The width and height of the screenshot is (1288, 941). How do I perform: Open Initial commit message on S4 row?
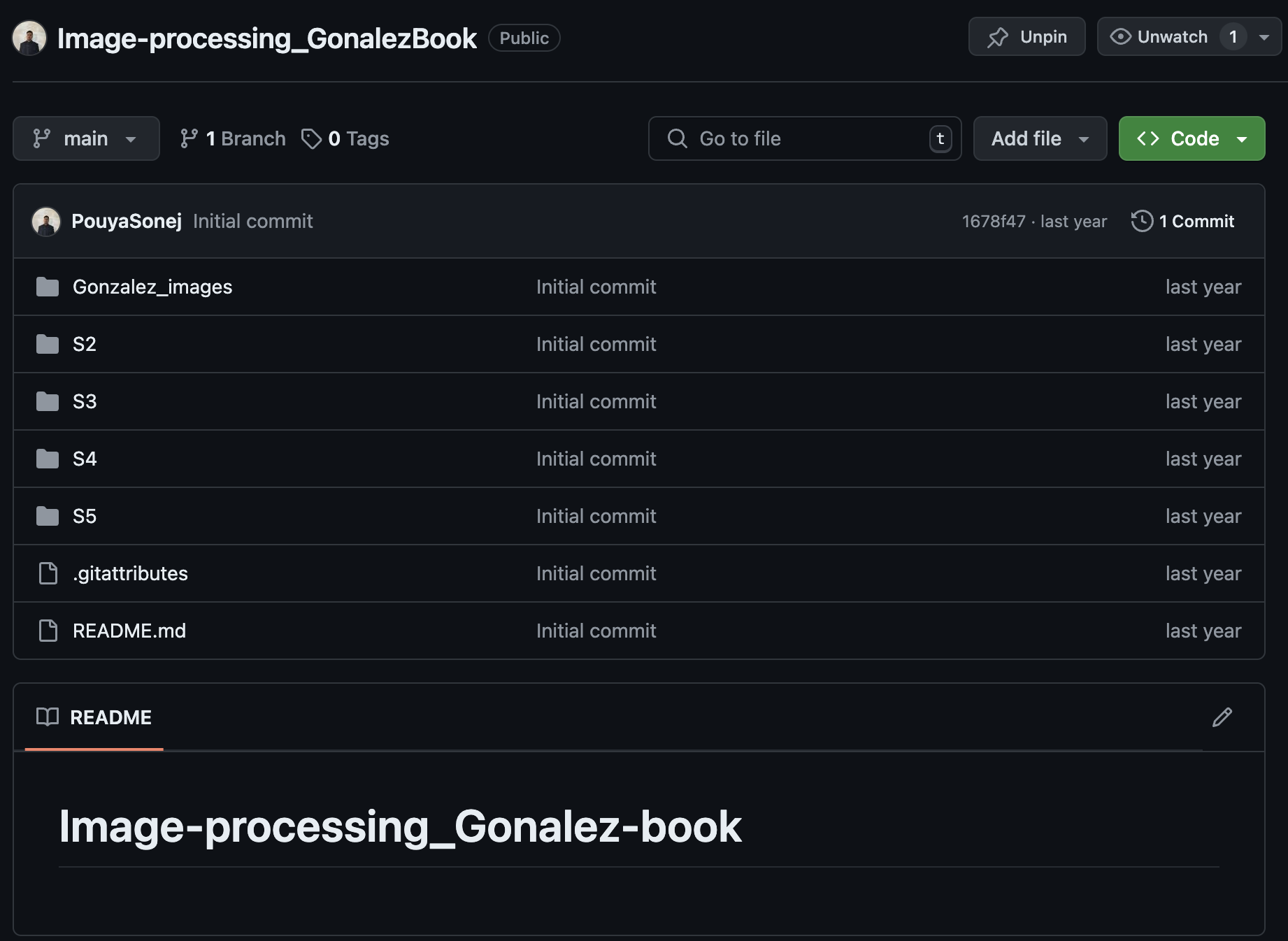pyautogui.click(x=596, y=459)
